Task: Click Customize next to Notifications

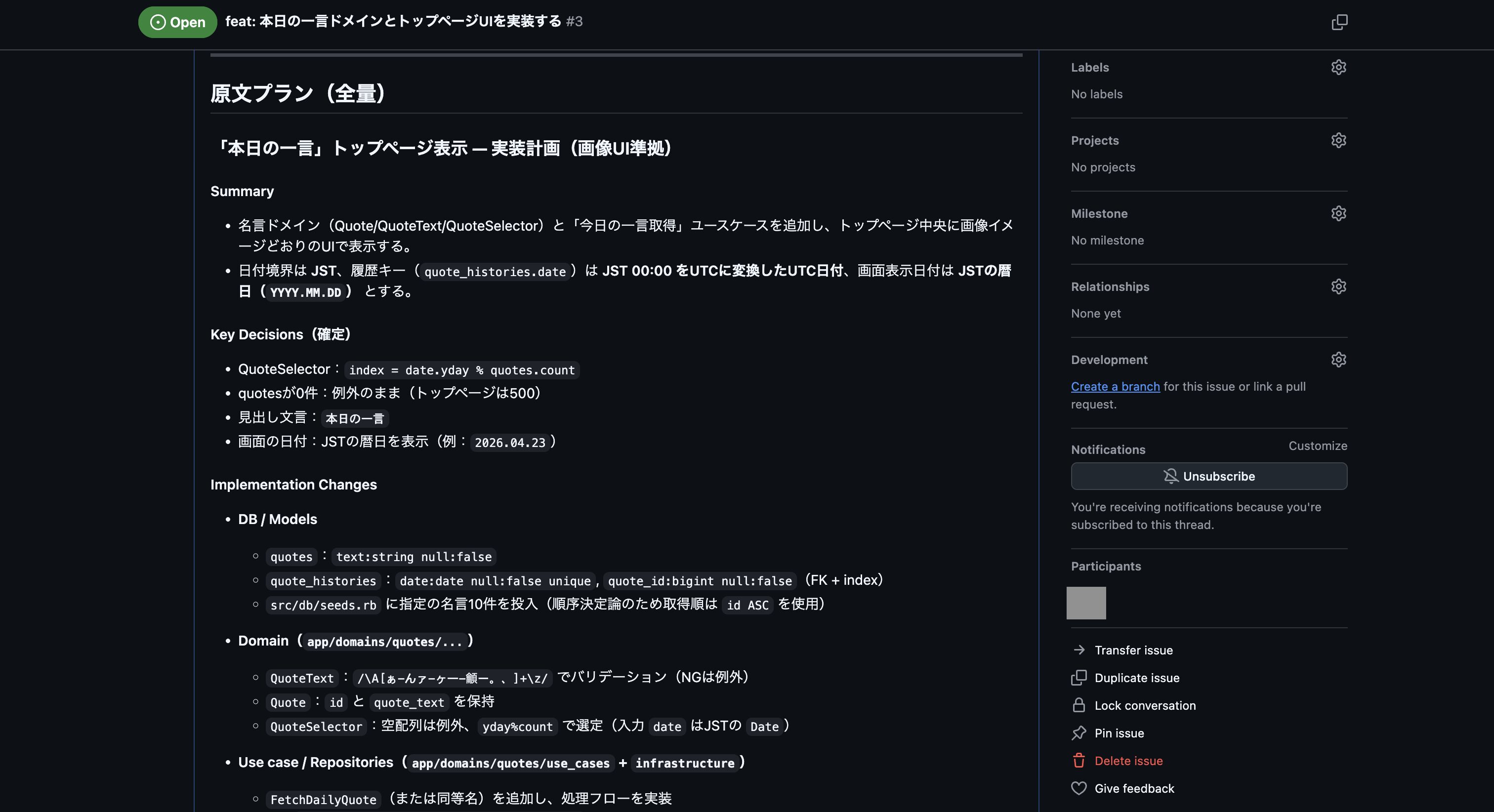Action: 1317,446
